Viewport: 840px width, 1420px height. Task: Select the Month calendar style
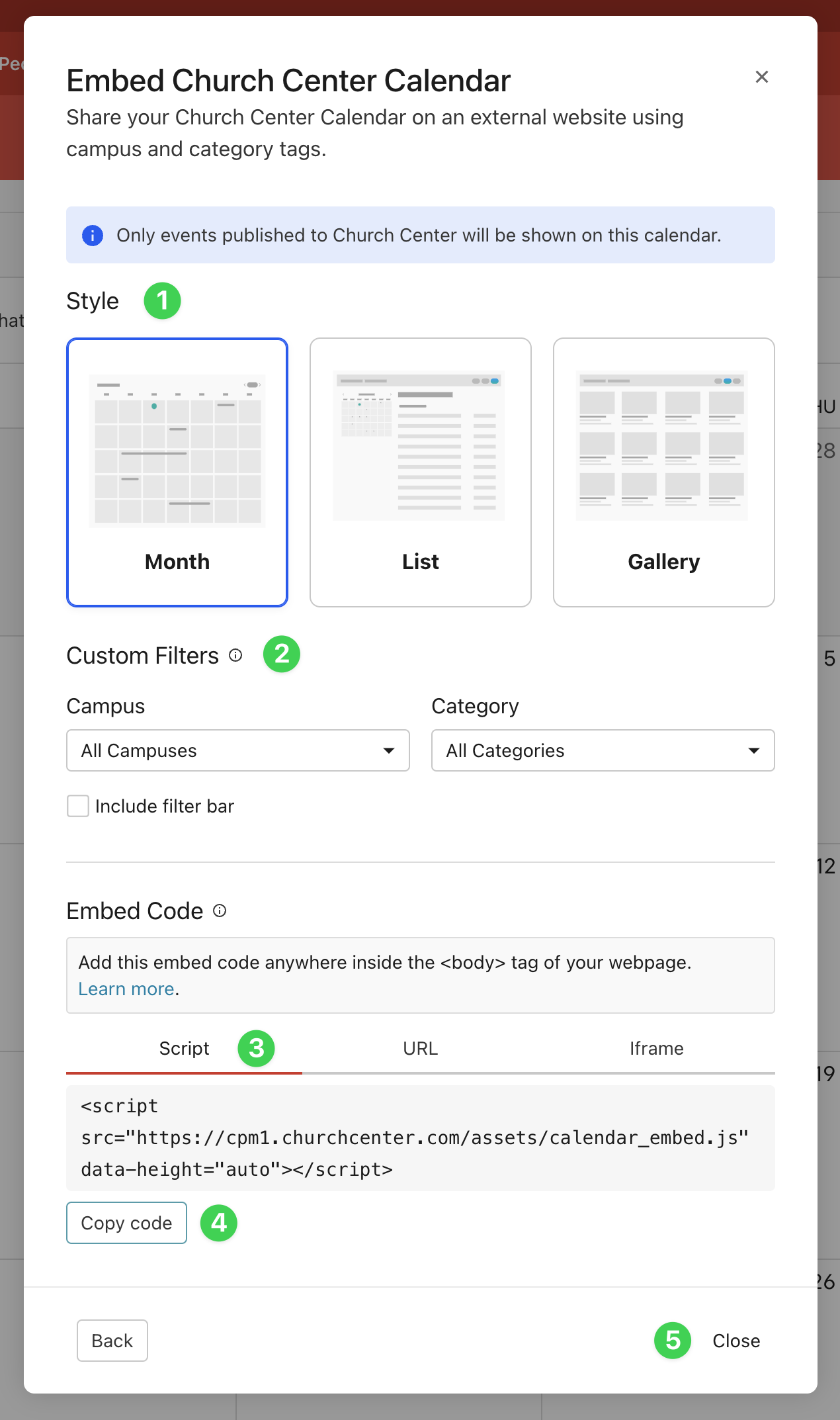click(177, 472)
